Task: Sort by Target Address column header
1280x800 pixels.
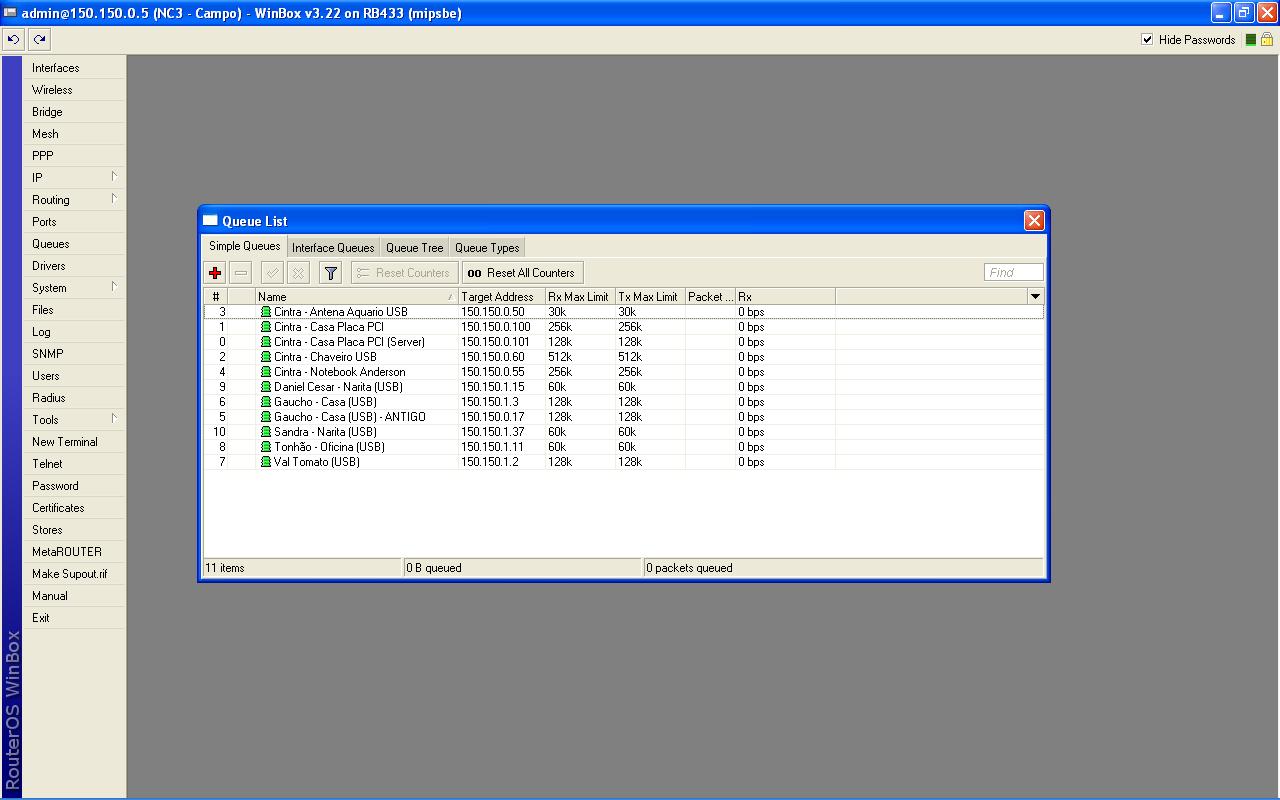Action: coord(502,296)
